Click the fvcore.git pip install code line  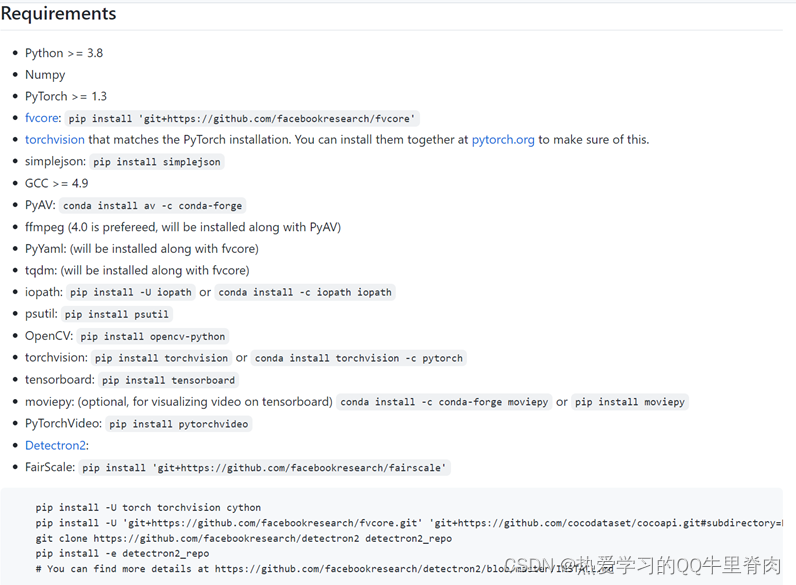click(409, 523)
